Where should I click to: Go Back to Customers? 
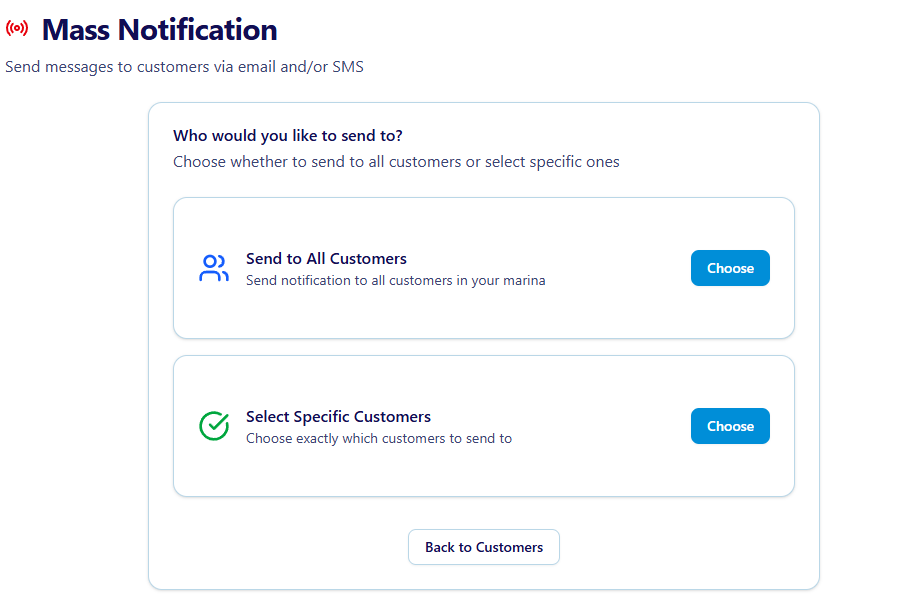pyautogui.click(x=484, y=547)
